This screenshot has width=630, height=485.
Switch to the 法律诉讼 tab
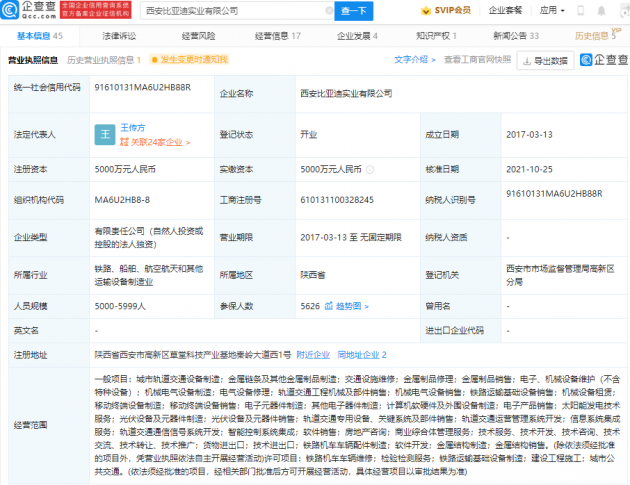pyautogui.click(x=118, y=35)
